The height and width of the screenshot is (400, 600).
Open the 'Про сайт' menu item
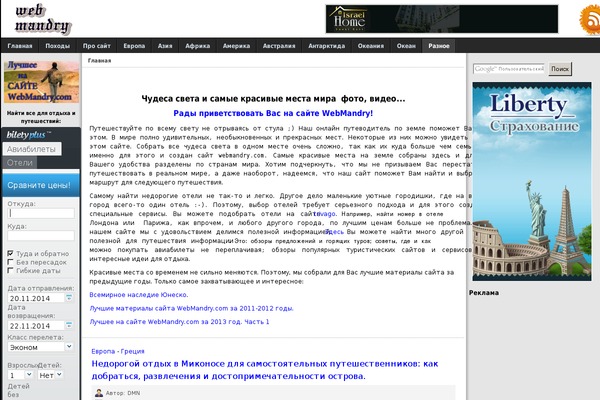point(97,46)
